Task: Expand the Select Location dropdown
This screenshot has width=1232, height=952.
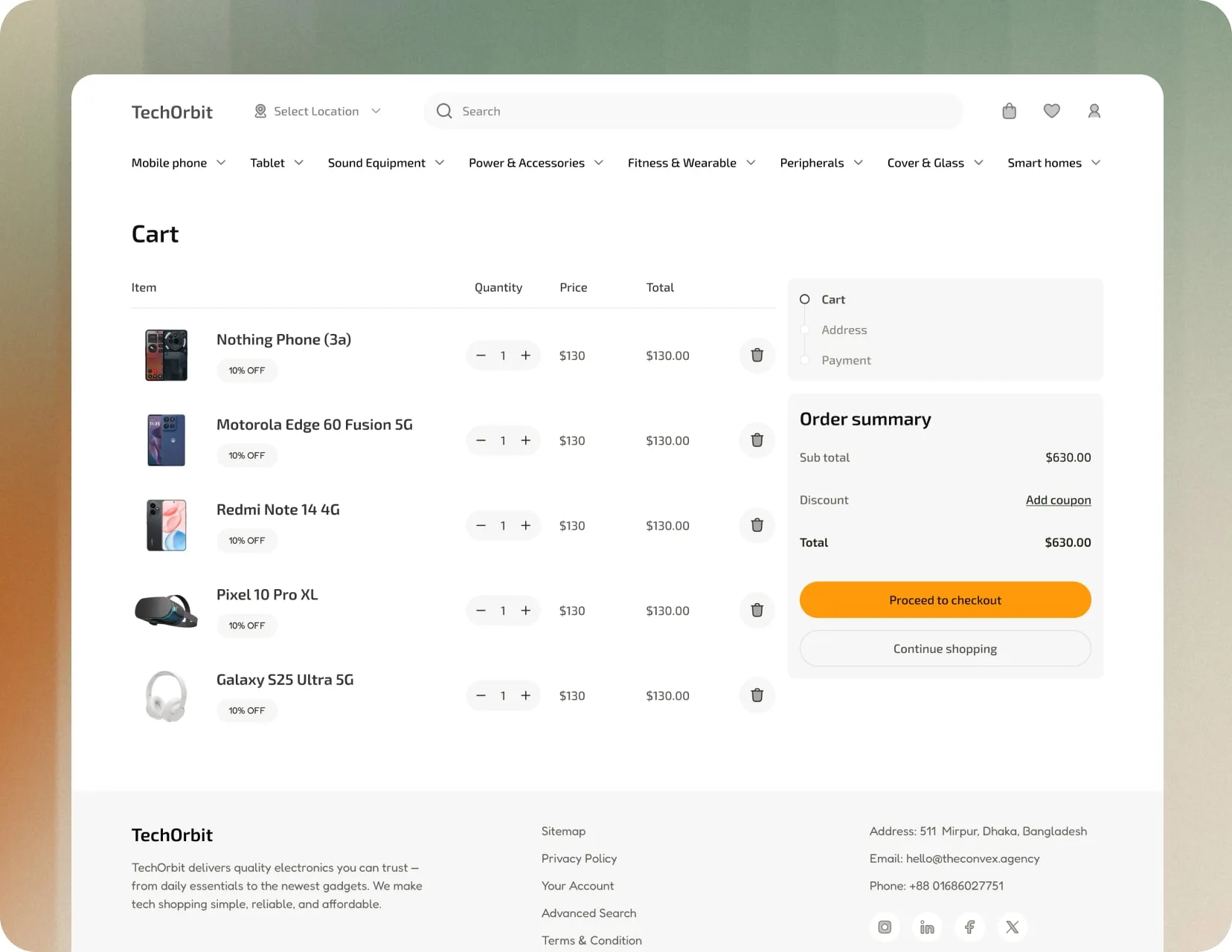Action: pyautogui.click(x=317, y=112)
